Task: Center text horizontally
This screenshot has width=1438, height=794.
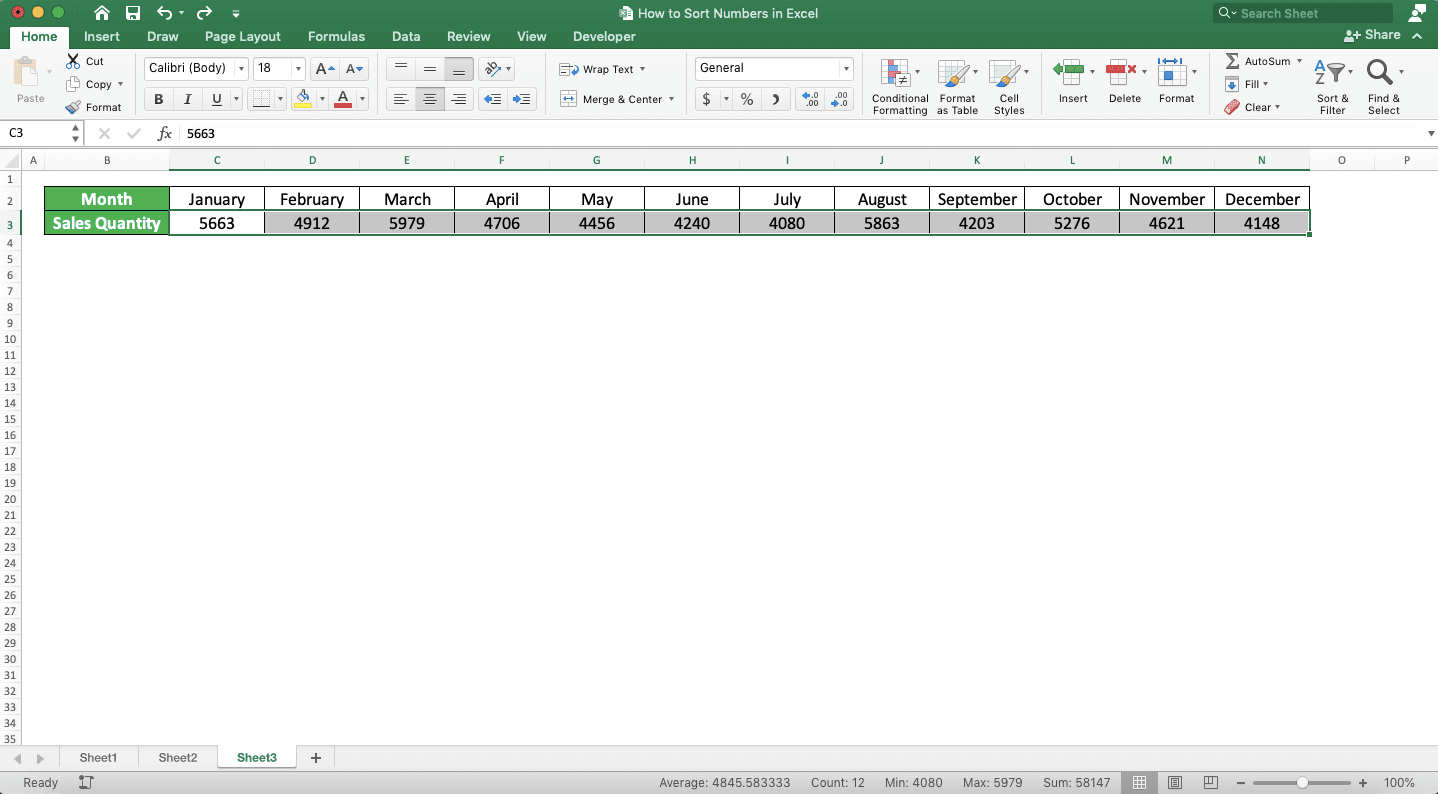Action: pyautogui.click(x=430, y=99)
